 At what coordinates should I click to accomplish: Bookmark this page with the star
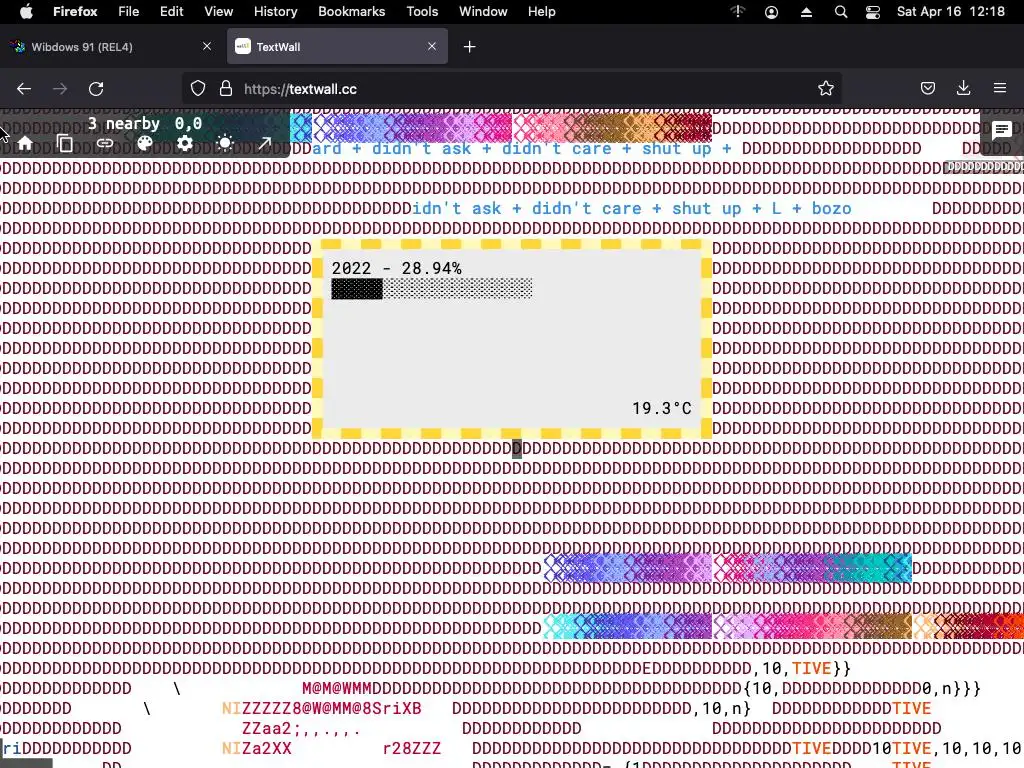825,89
